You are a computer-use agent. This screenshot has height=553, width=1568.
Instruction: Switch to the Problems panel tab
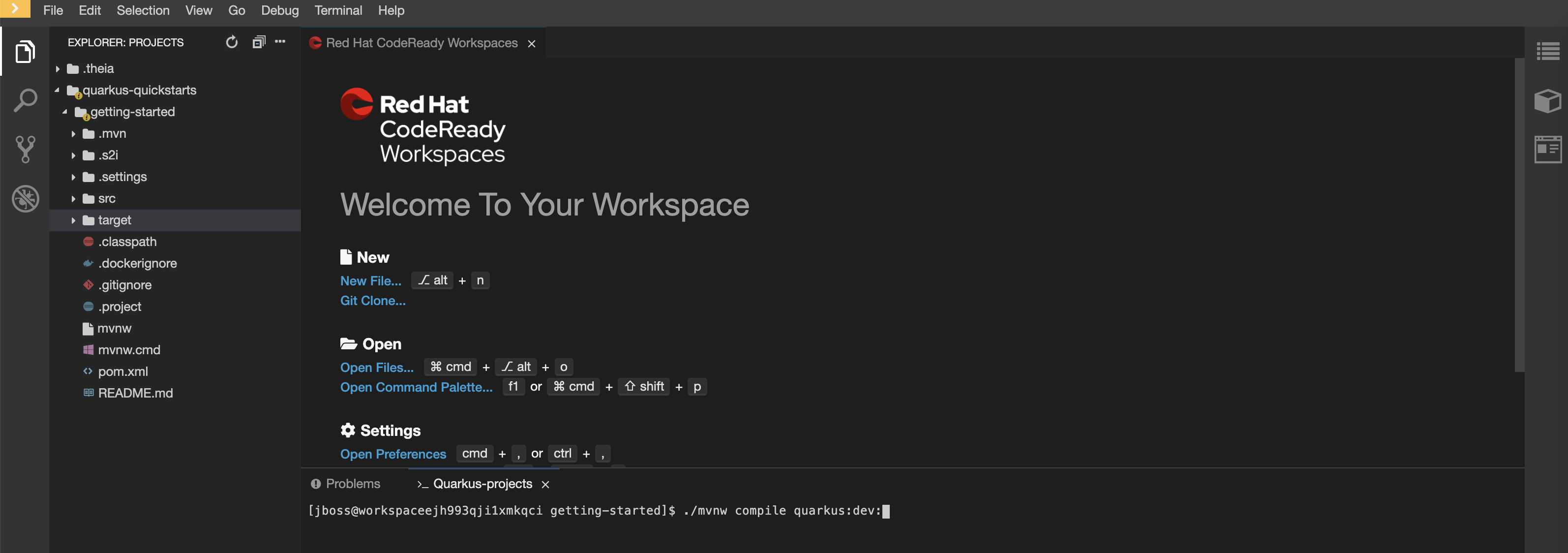point(345,484)
